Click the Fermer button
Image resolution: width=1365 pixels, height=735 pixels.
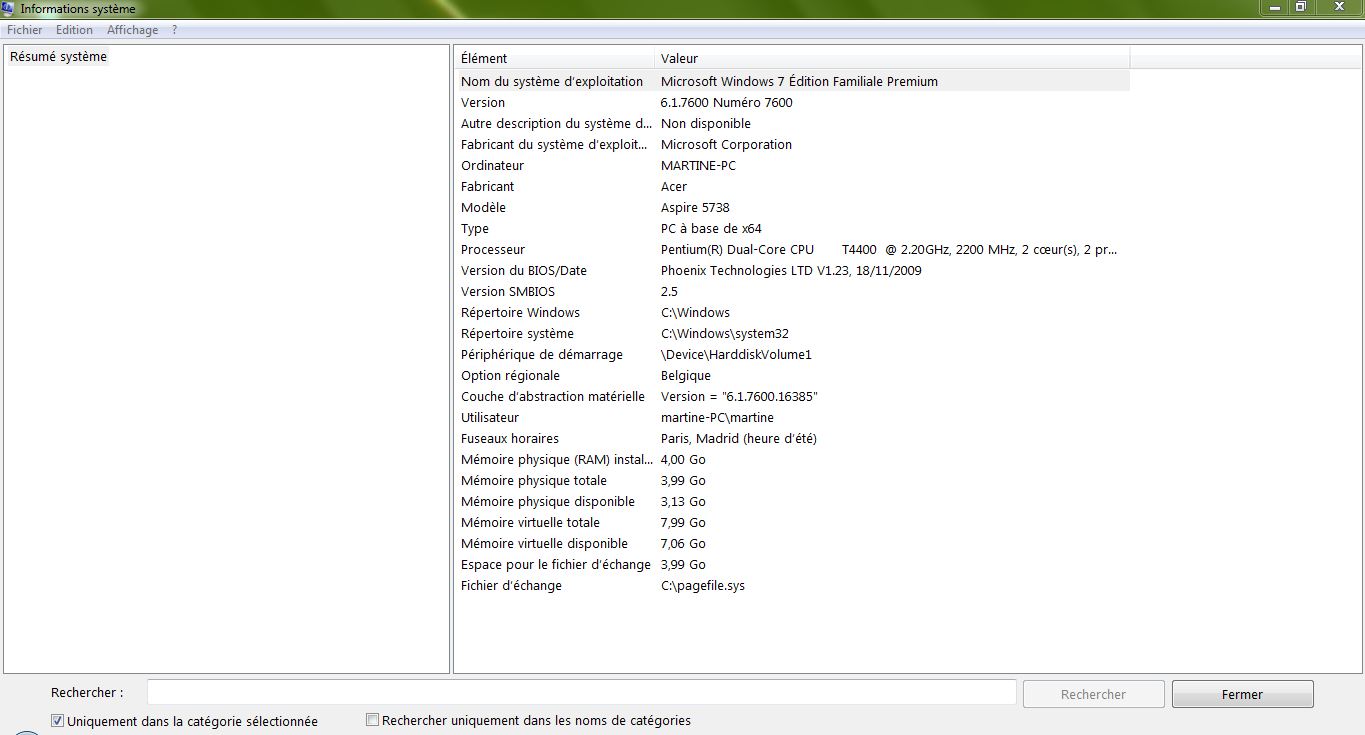[x=1242, y=694]
